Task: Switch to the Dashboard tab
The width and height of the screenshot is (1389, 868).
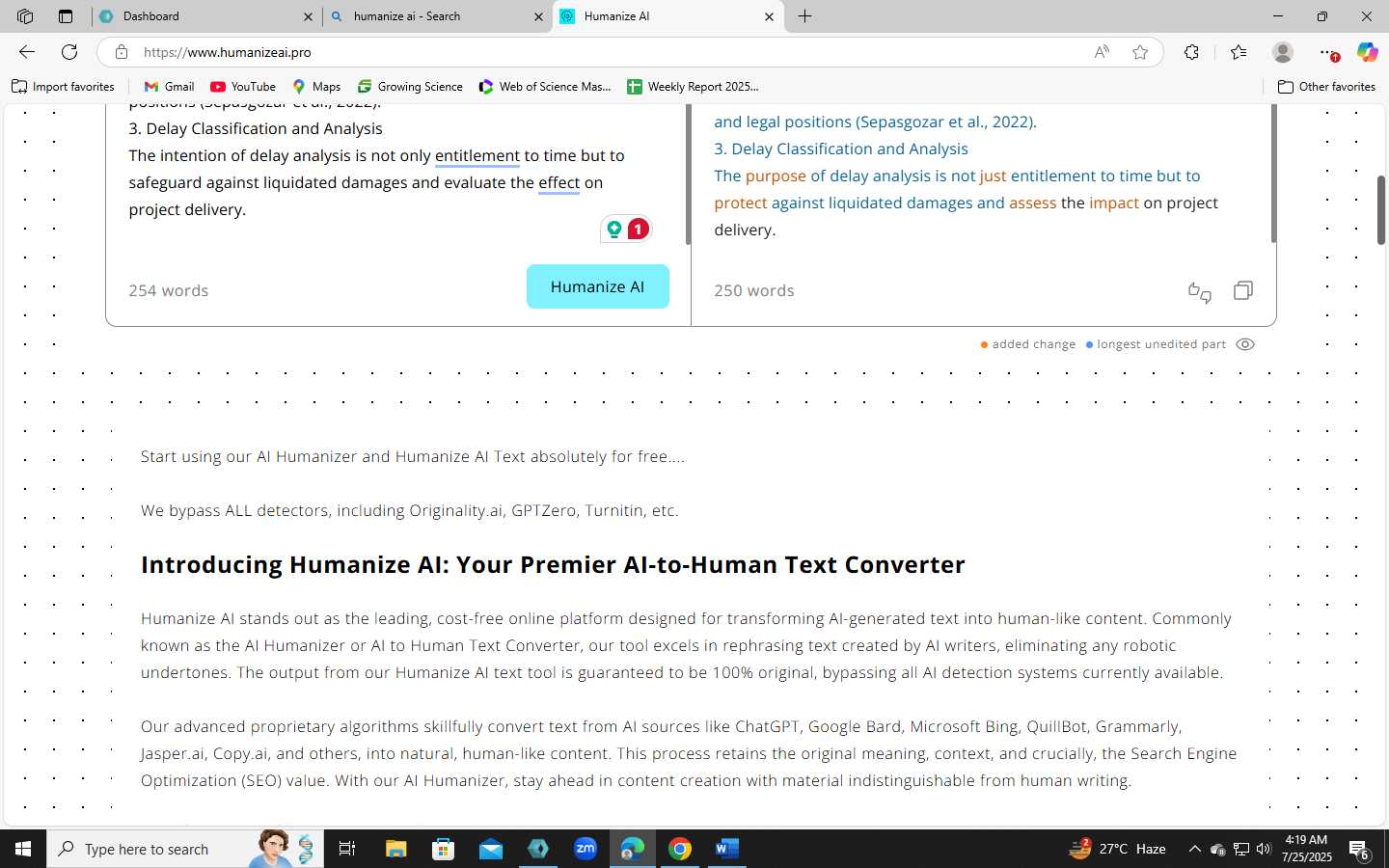Action: click(x=206, y=16)
